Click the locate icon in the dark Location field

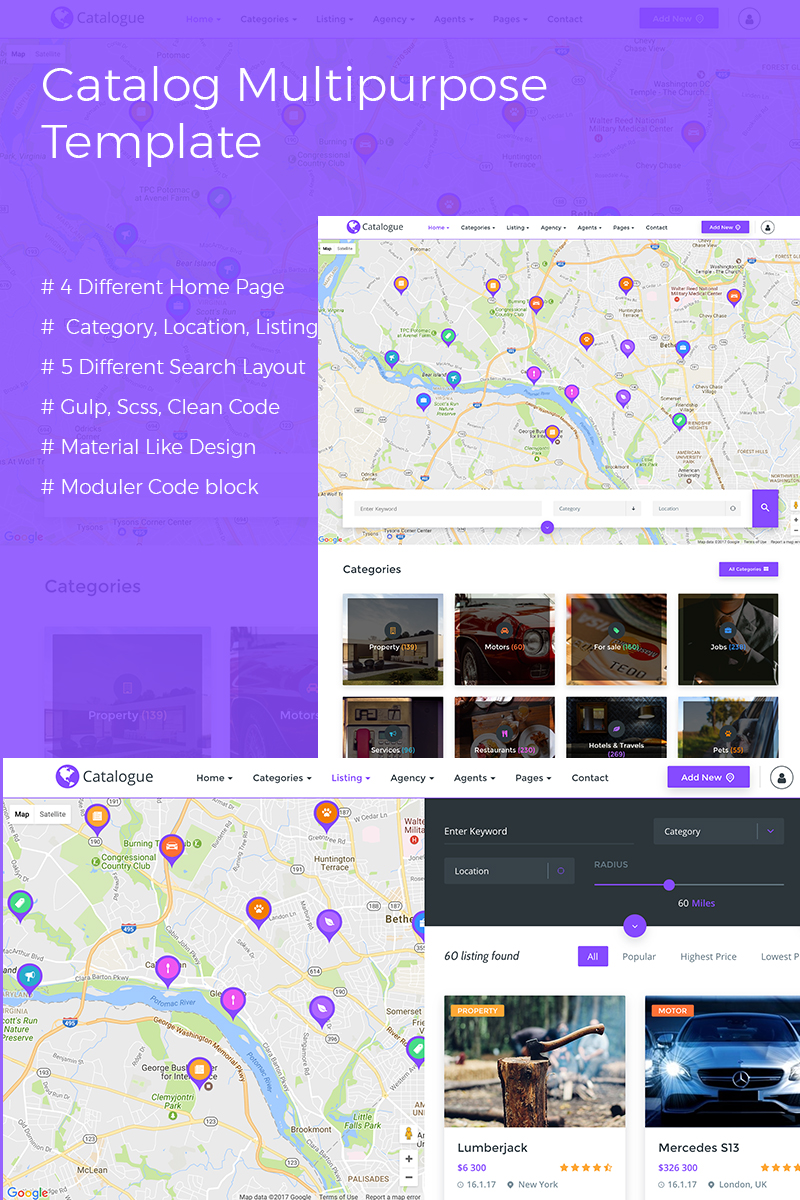click(560, 871)
